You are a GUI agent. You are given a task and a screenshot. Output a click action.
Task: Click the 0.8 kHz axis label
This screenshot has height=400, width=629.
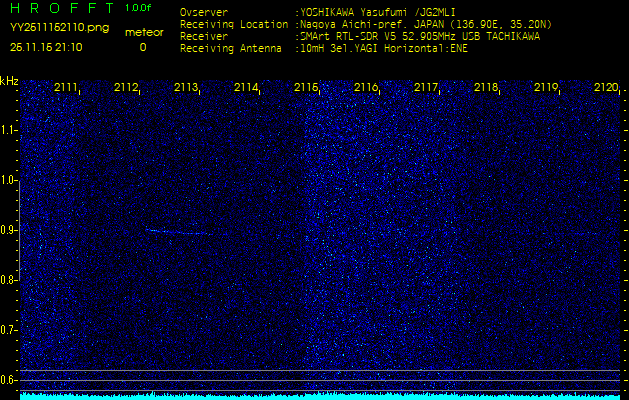(8, 280)
